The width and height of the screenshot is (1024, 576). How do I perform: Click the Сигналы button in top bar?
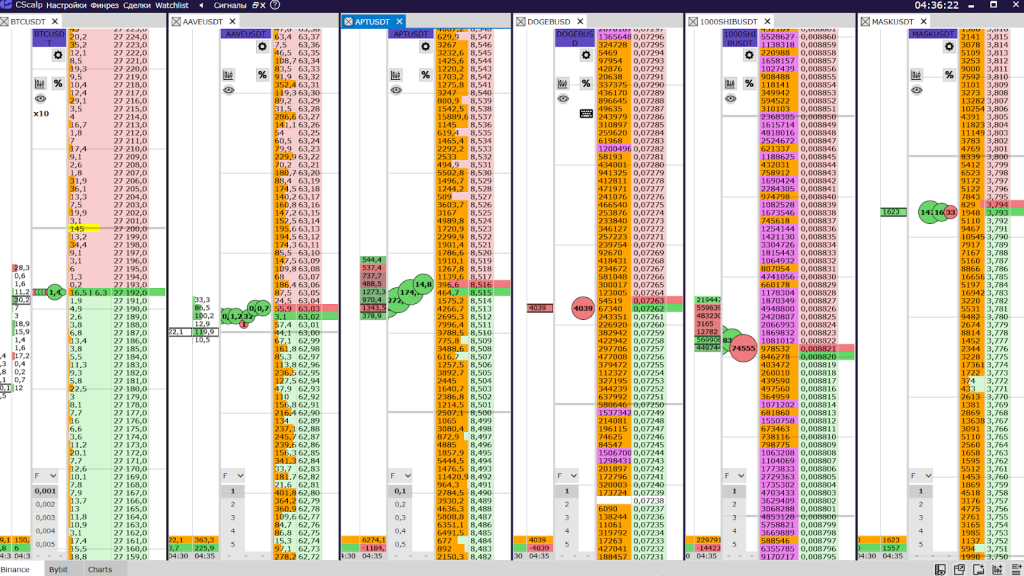[x=231, y=5]
